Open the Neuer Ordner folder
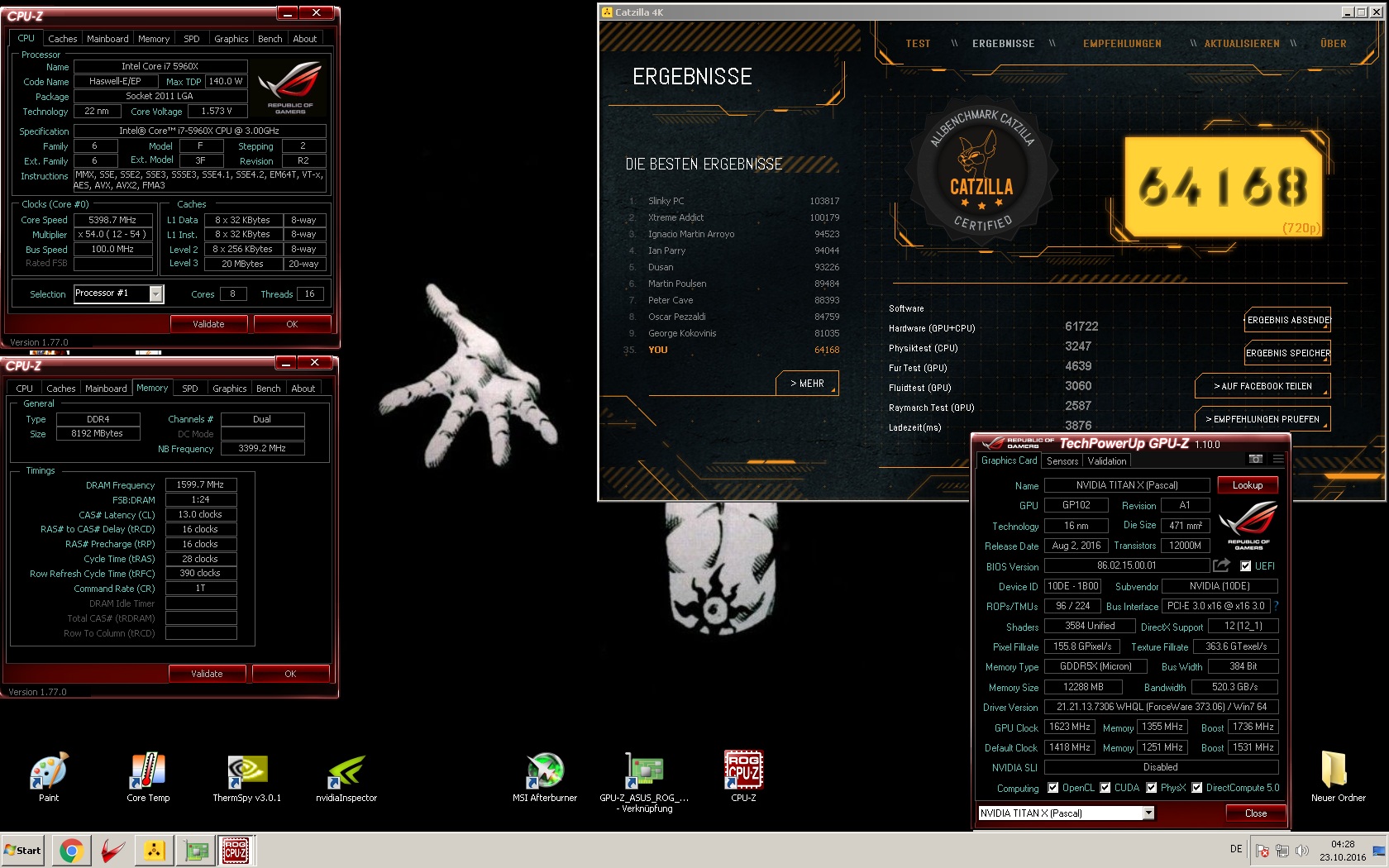 pyautogui.click(x=1338, y=775)
